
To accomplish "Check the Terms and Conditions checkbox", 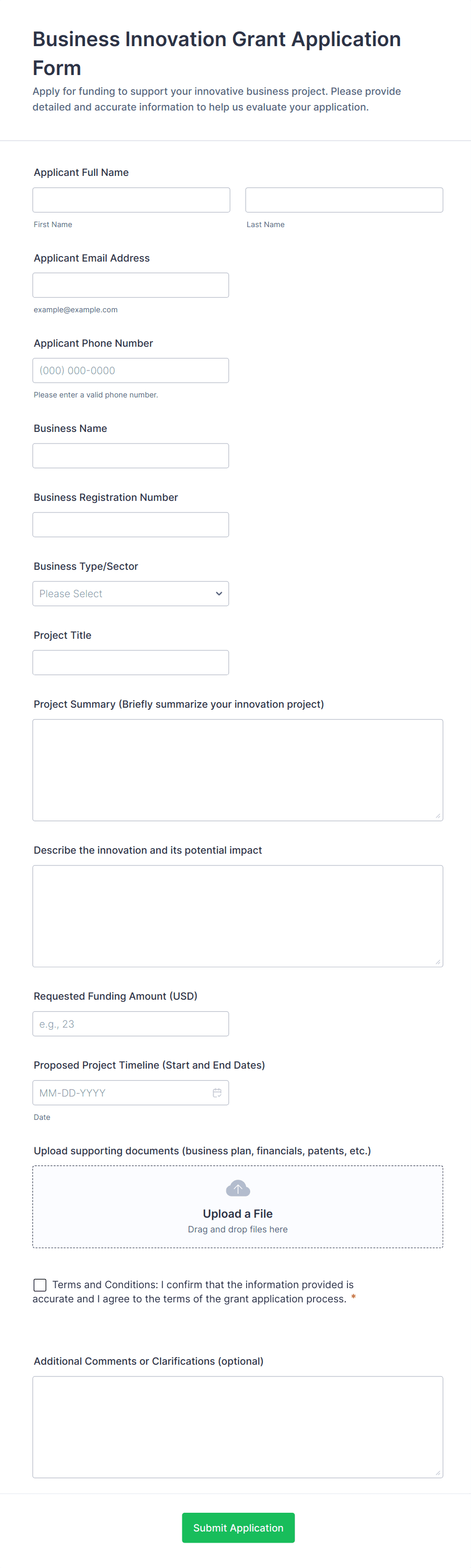I will pos(40,1284).
